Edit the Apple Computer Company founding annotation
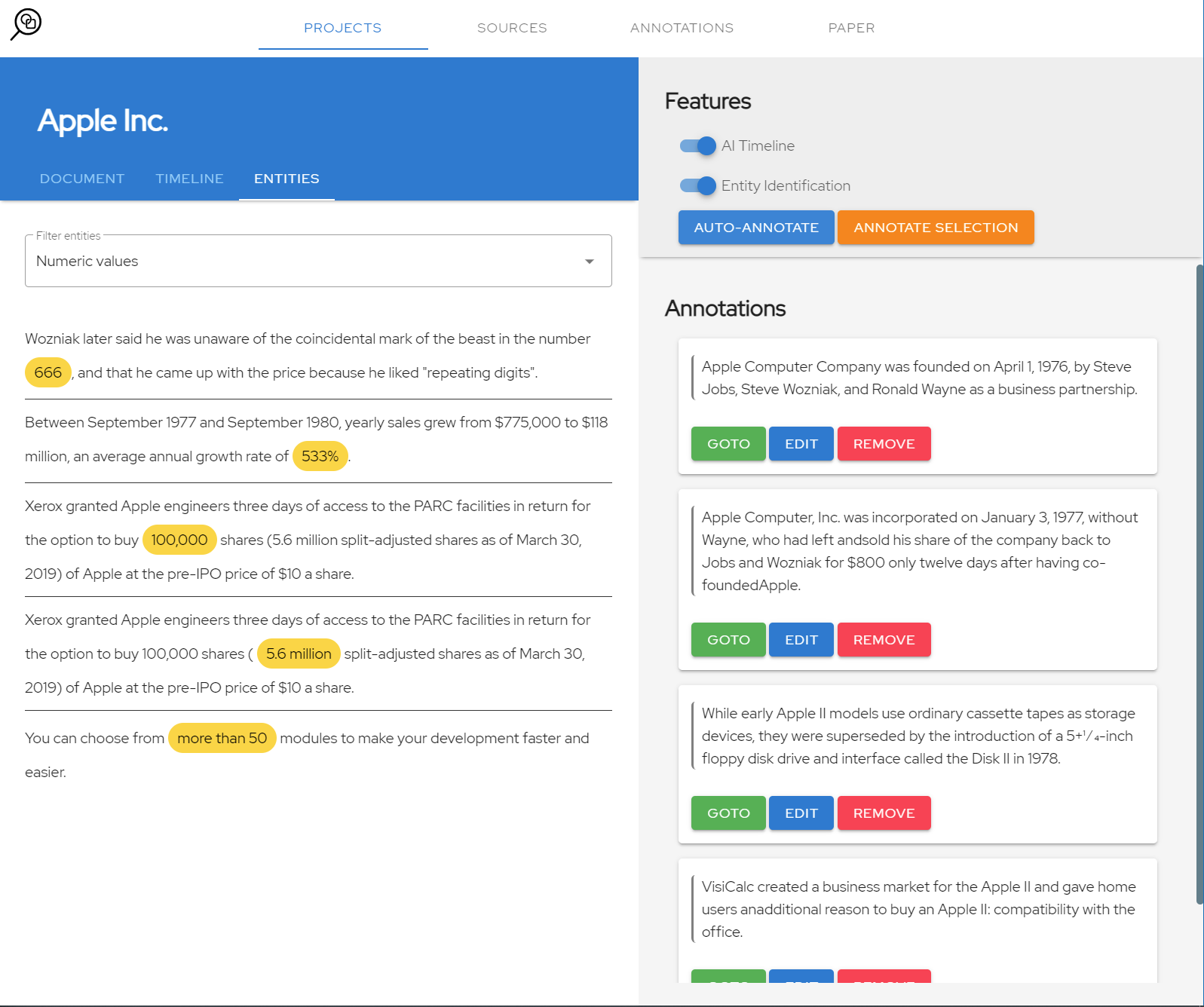The width and height of the screenshot is (1204, 1007). click(x=801, y=444)
